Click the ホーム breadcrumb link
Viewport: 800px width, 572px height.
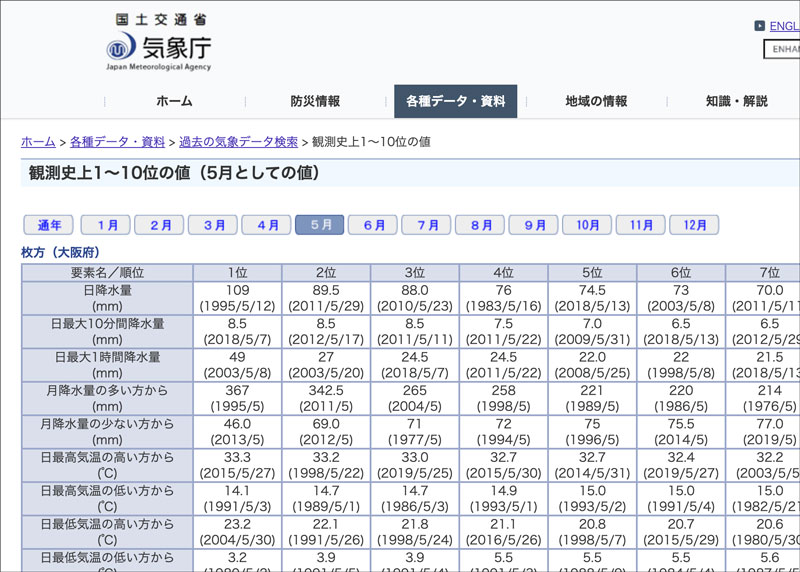click(38, 142)
